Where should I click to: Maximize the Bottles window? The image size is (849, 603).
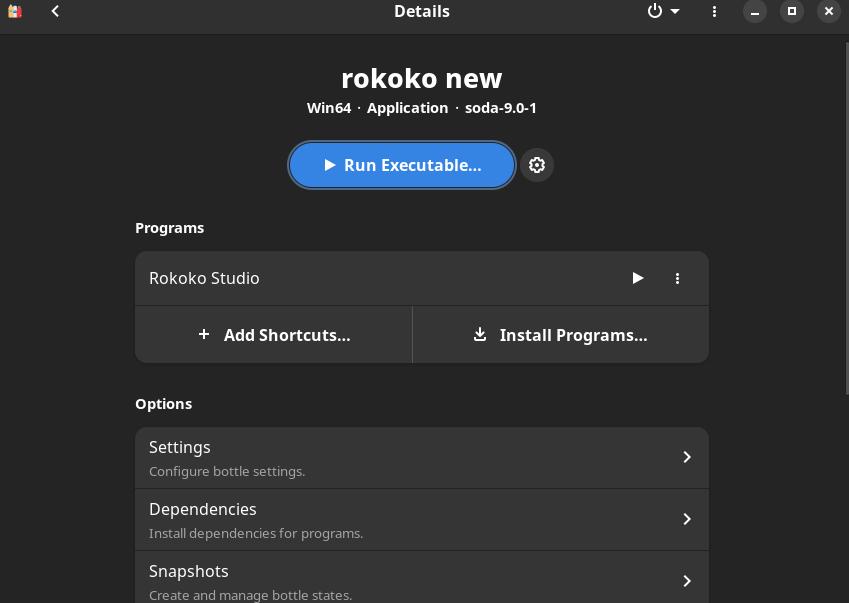pyautogui.click(x=792, y=11)
